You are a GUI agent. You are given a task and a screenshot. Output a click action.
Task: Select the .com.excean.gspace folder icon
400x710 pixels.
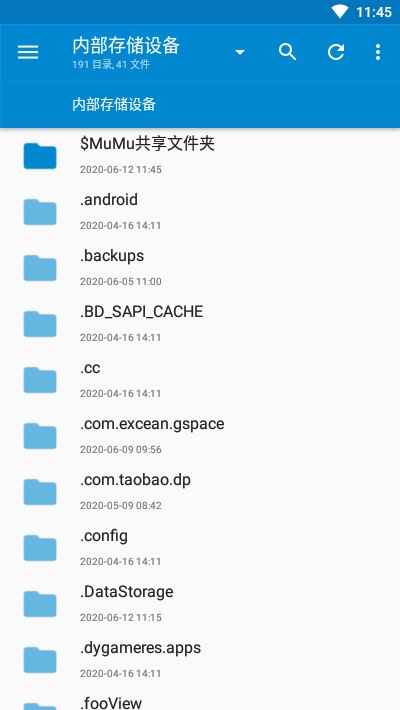(40, 436)
